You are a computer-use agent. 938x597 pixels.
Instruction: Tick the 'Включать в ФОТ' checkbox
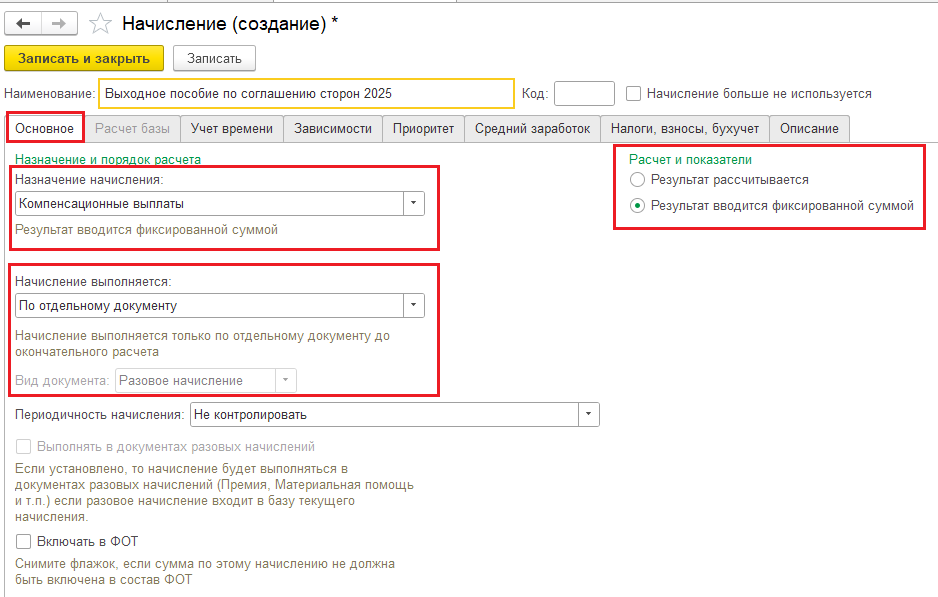(24, 541)
